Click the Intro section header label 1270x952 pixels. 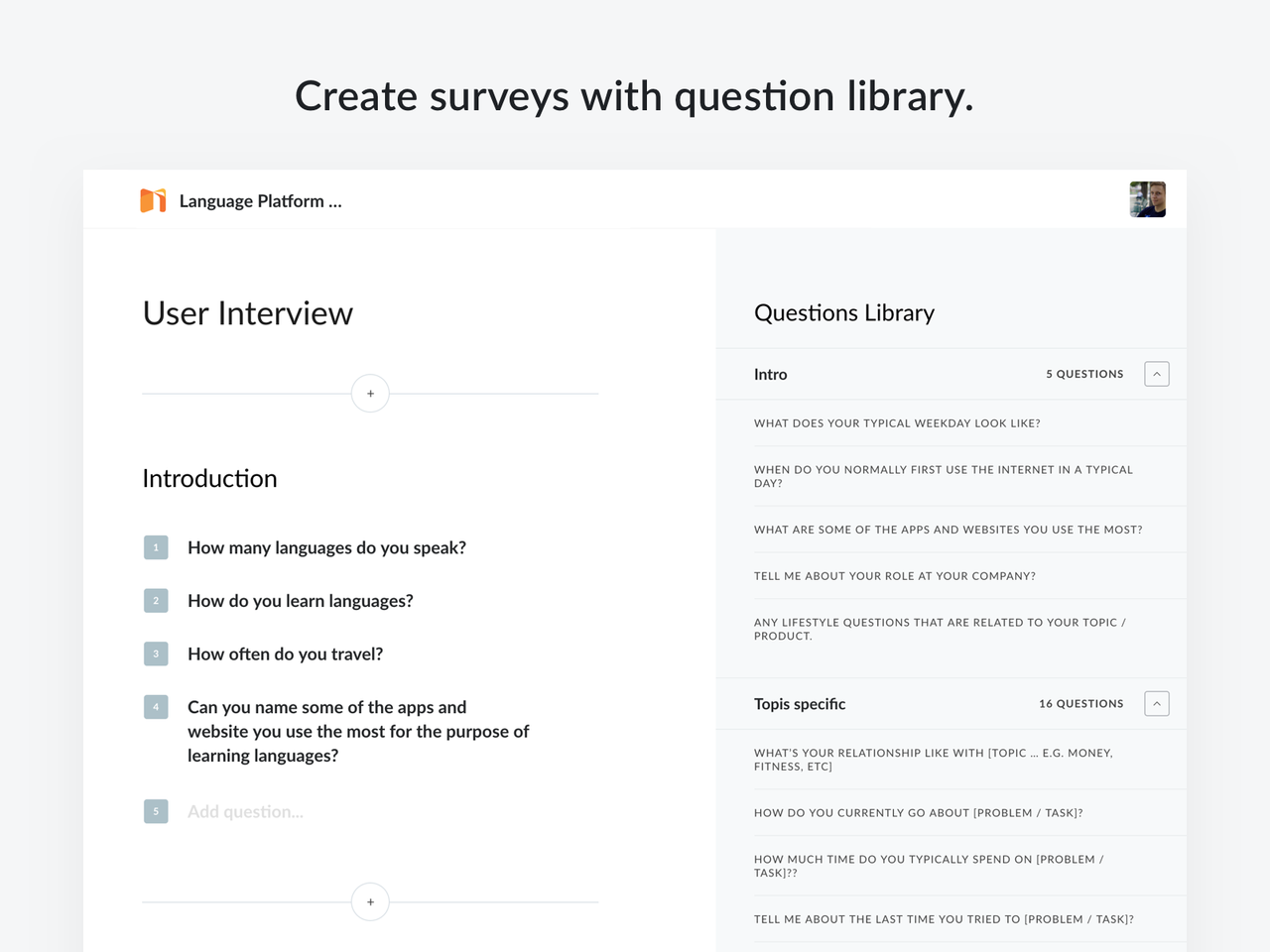770,374
